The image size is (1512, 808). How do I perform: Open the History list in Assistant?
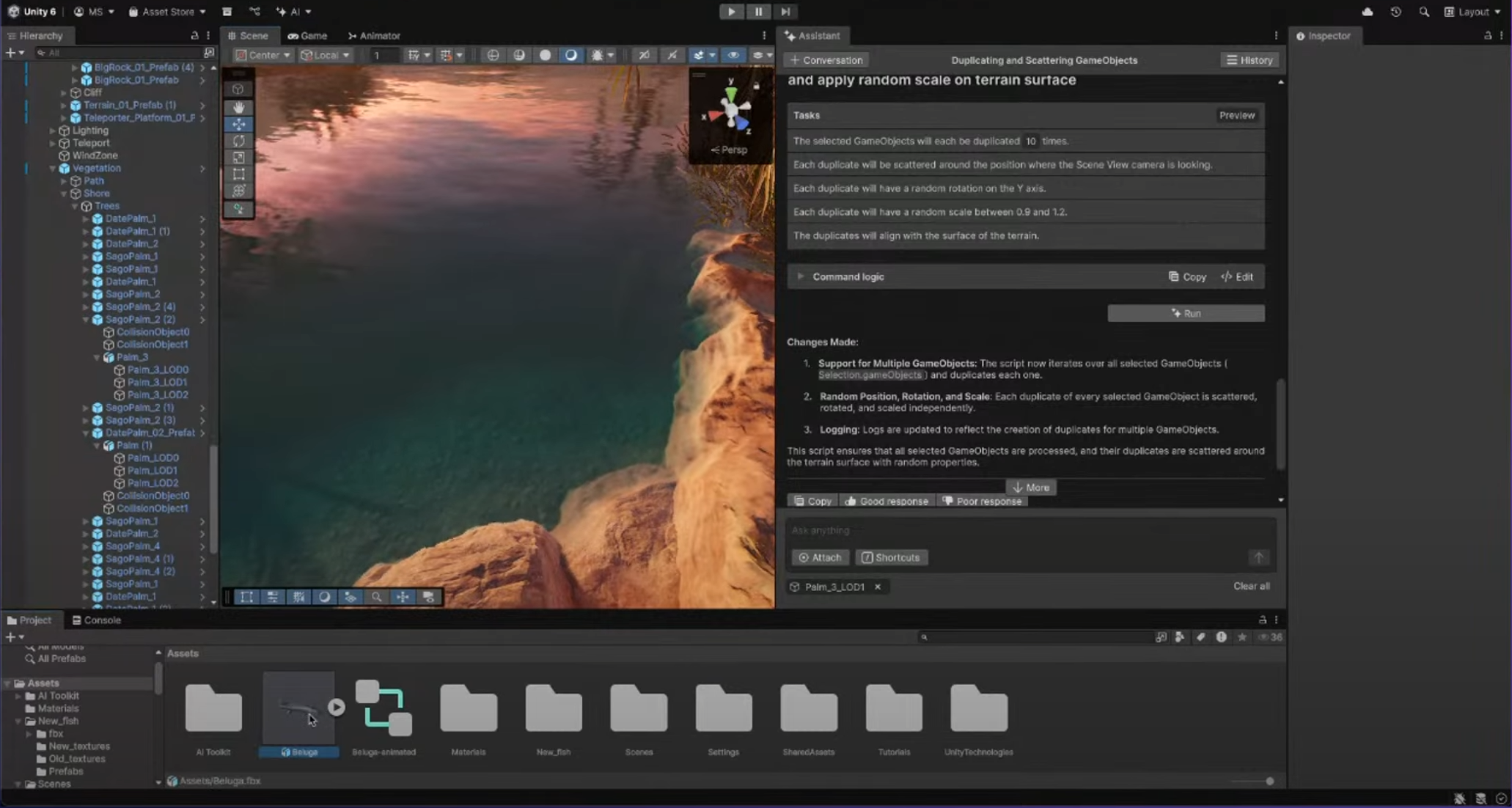pos(1249,60)
